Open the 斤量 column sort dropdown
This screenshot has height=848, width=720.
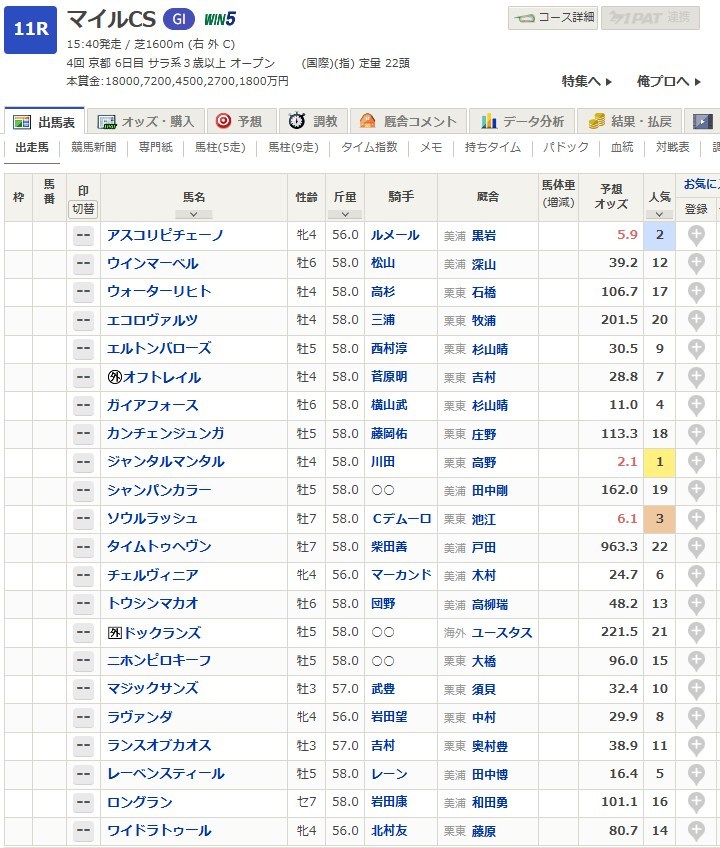[345, 214]
